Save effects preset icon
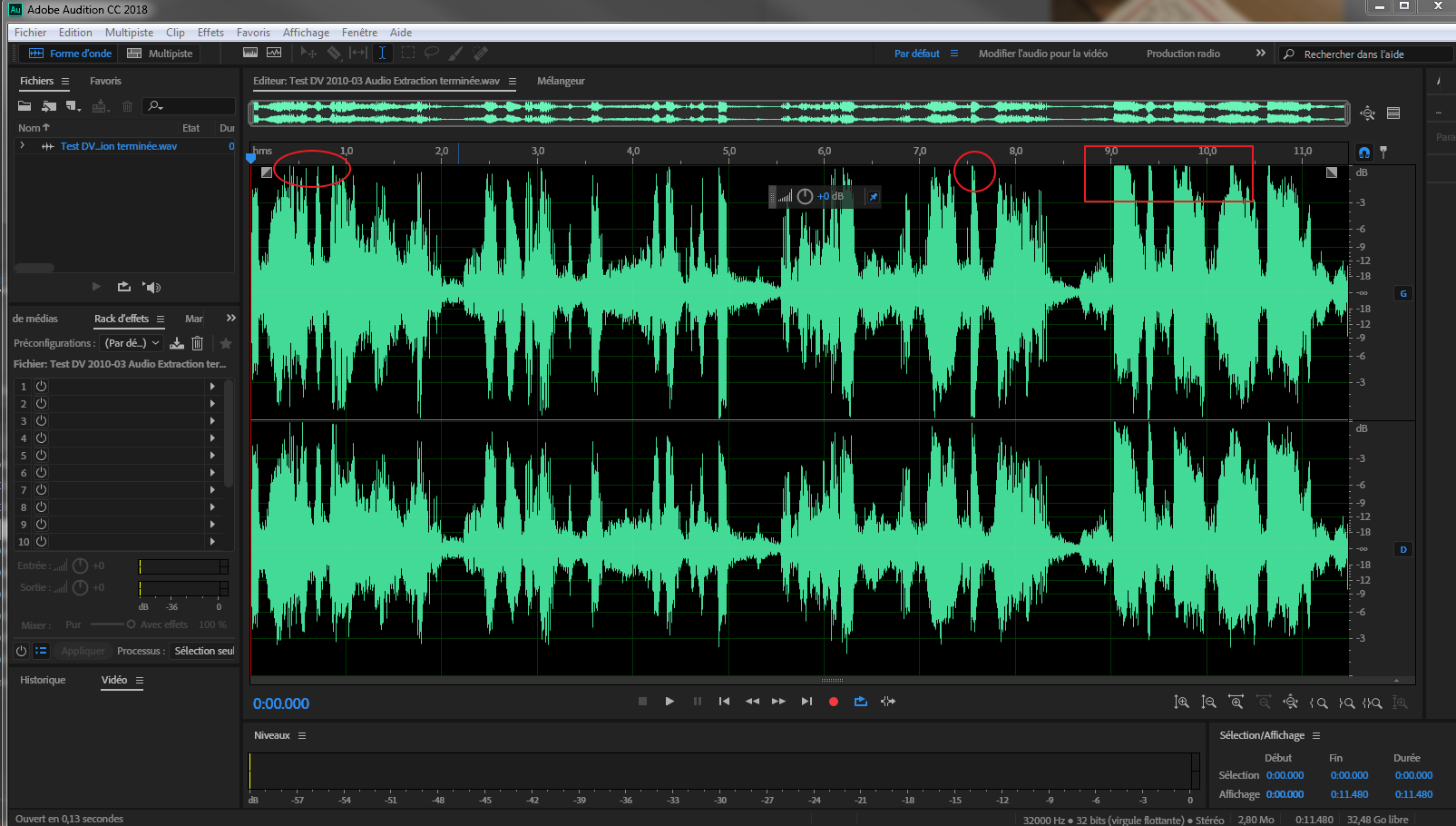1456x826 pixels. tap(177, 343)
